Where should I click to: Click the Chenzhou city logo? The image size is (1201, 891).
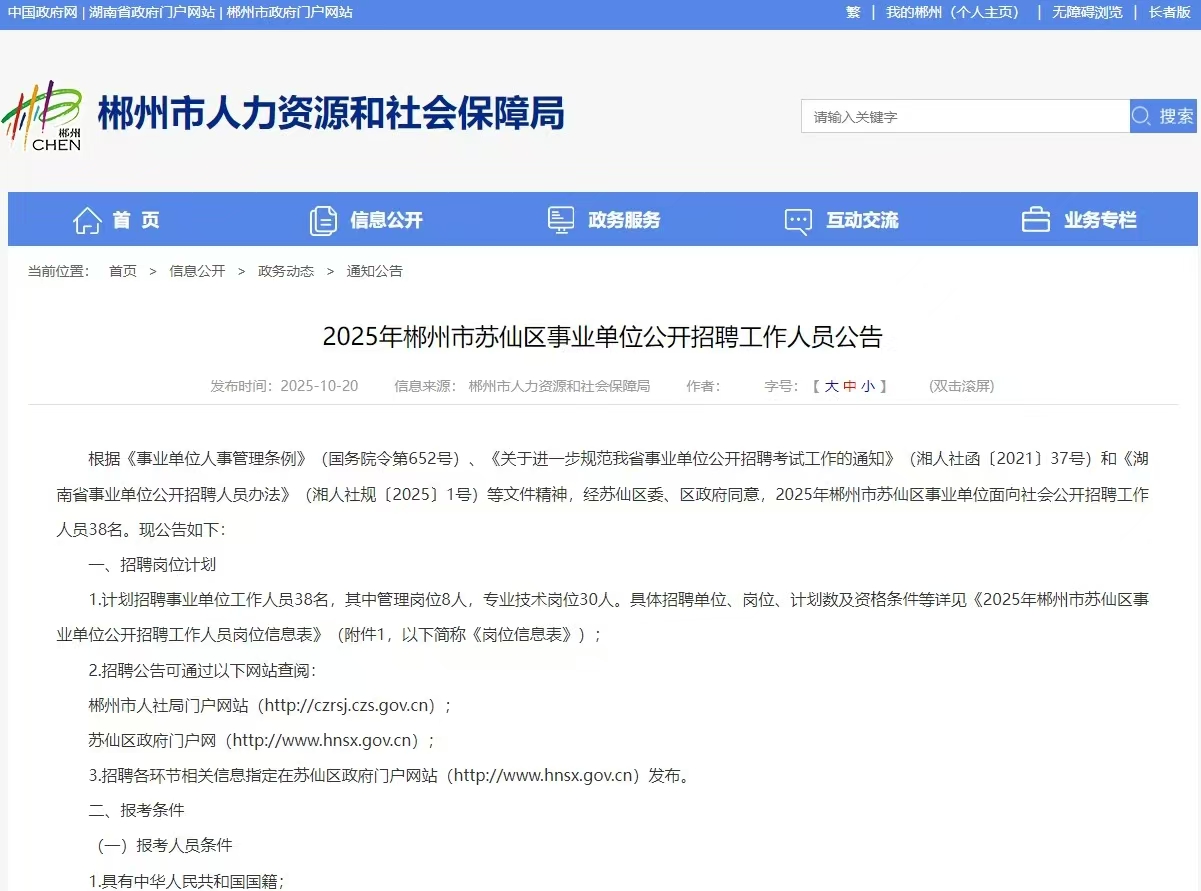coord(45,115)
